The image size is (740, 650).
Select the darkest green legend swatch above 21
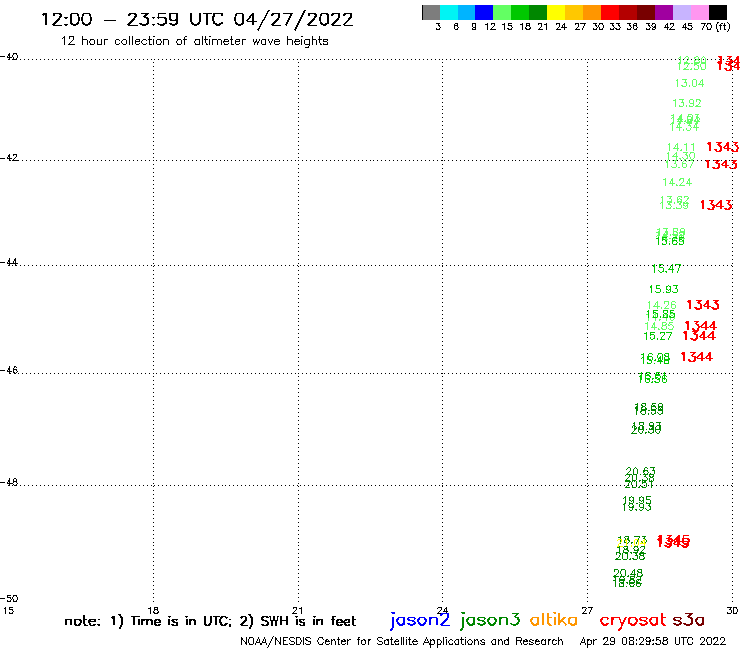pyautogui.click(x=538, y=13)
